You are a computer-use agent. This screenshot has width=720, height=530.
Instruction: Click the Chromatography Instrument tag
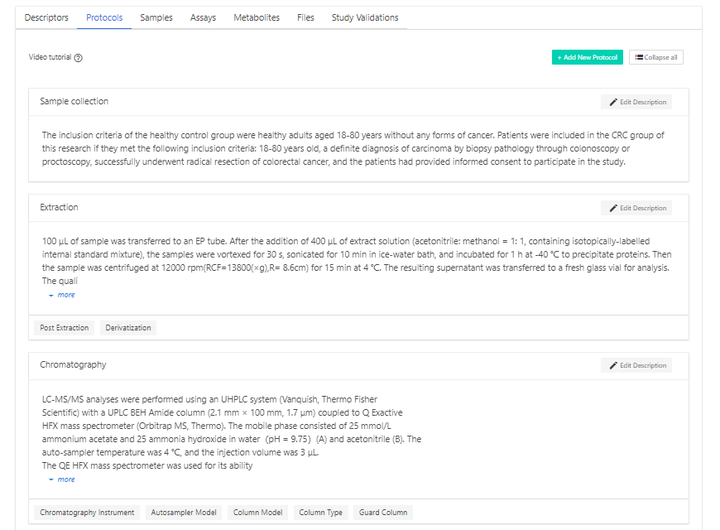pos(87,512)
